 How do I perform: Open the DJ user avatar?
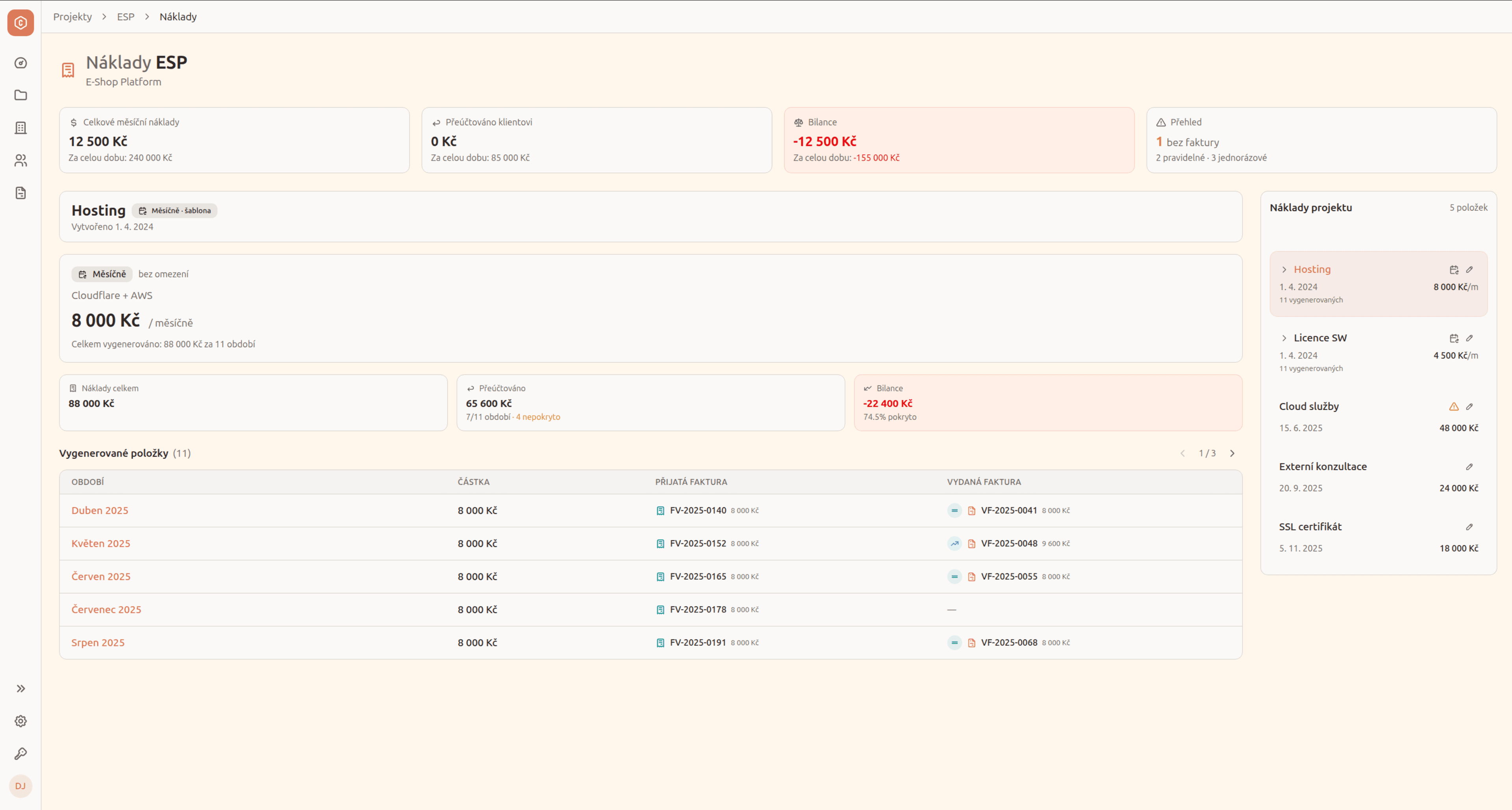(x=20, y=786)
